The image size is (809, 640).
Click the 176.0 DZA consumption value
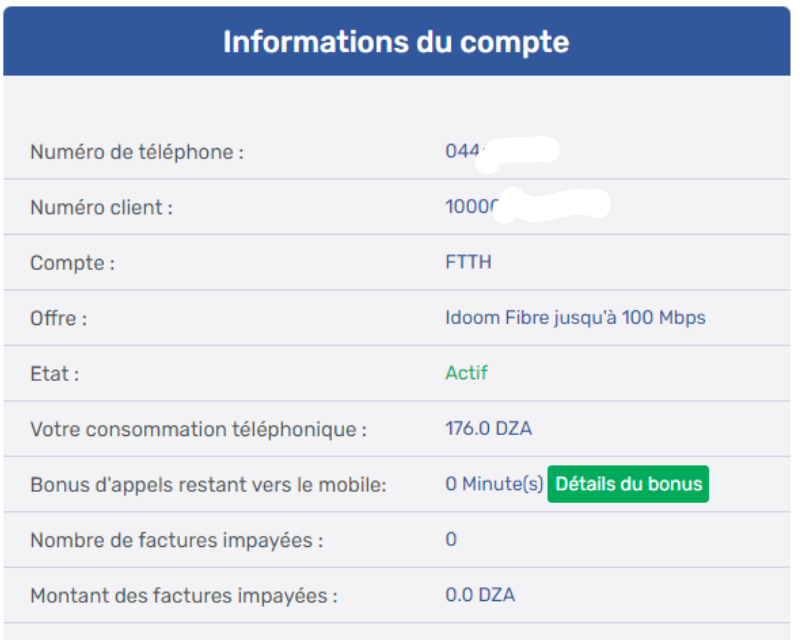[x=489, y=428]
